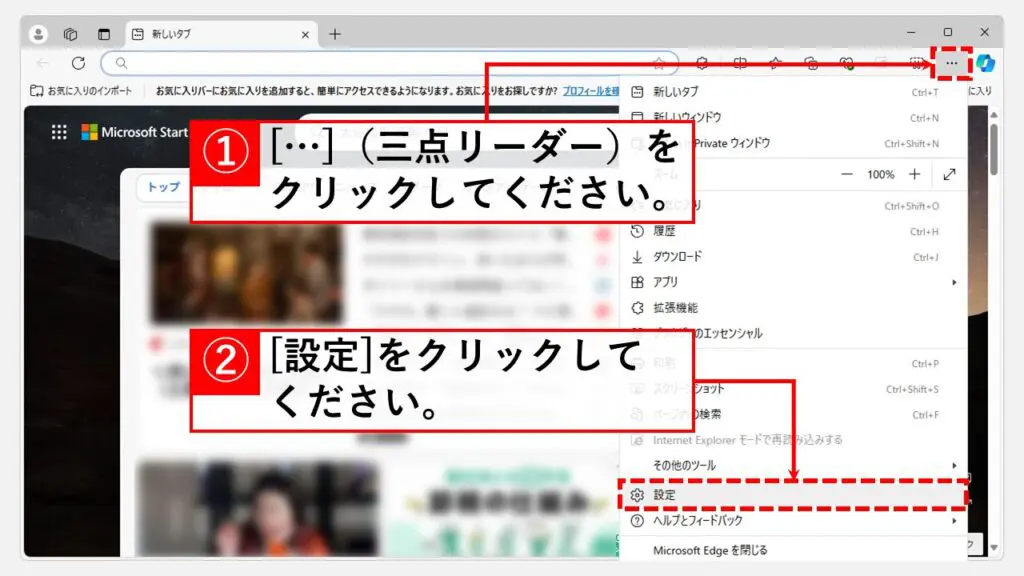The height and width of the screenshot is (576, 1024).
Task: Enter full screen via zoom row arrow
Action: [949, 174]
